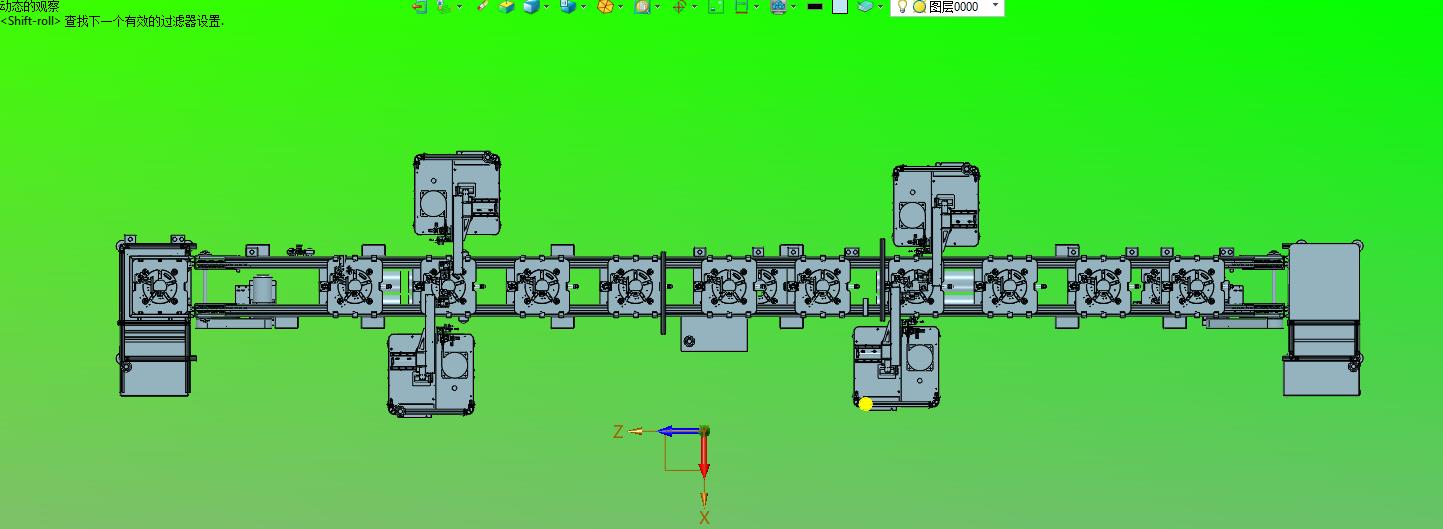This screenshot has height=529, width=1443.
Task: Click the red crosshair coordinate icon
Action: pos(678,6)
